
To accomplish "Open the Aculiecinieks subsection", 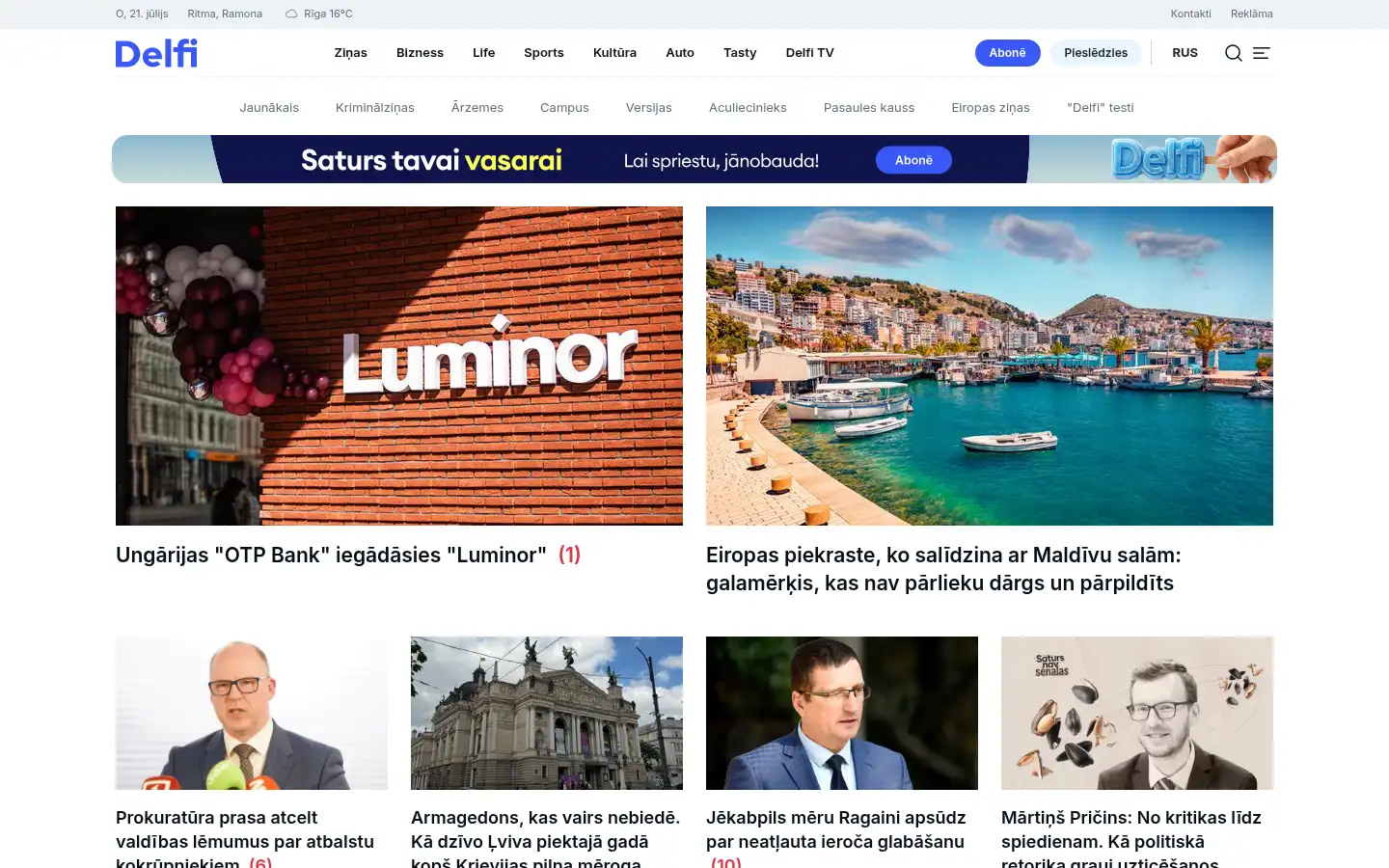I will click(748, 108).
